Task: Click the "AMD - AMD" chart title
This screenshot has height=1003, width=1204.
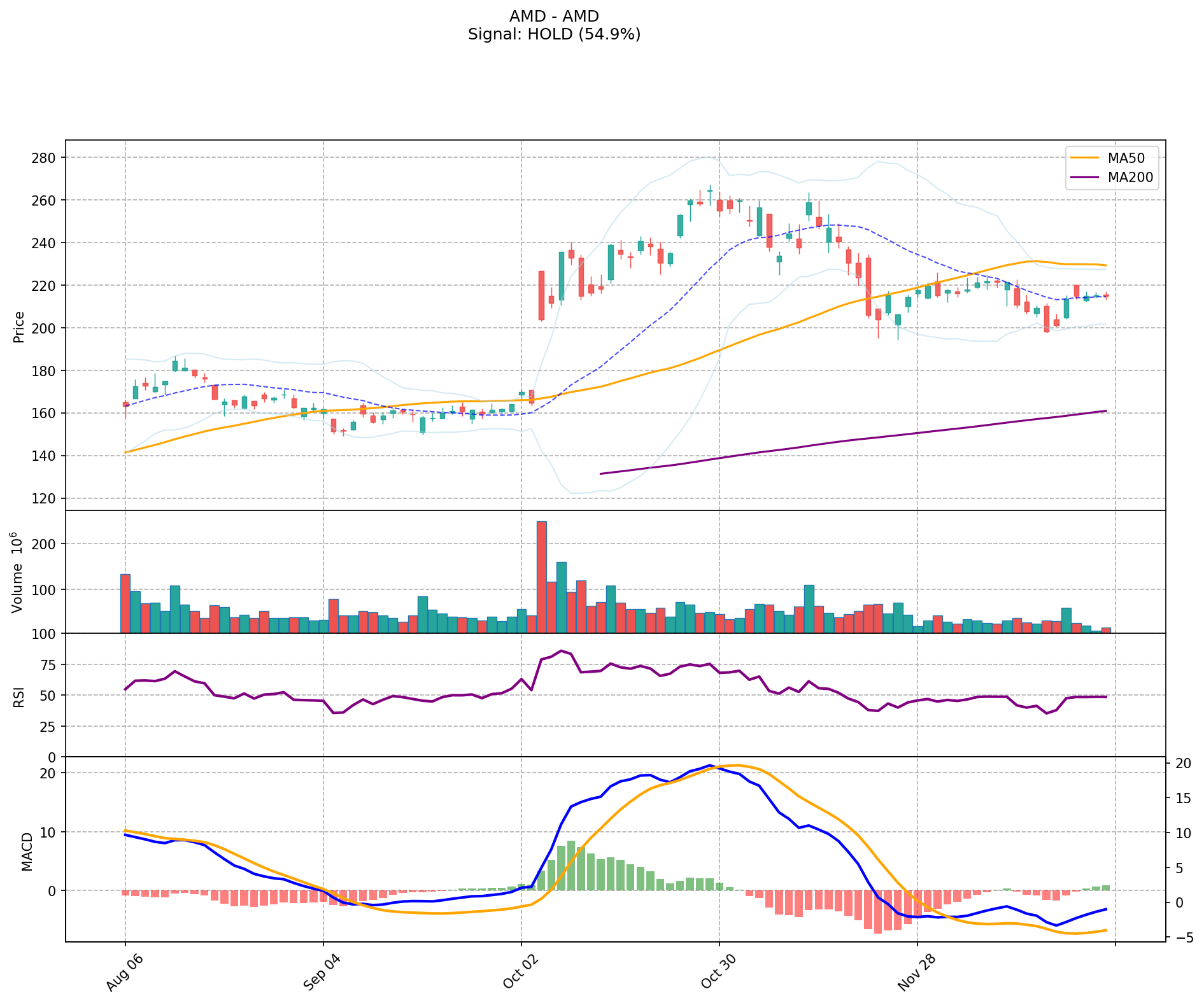Action: tap(554, 17)
